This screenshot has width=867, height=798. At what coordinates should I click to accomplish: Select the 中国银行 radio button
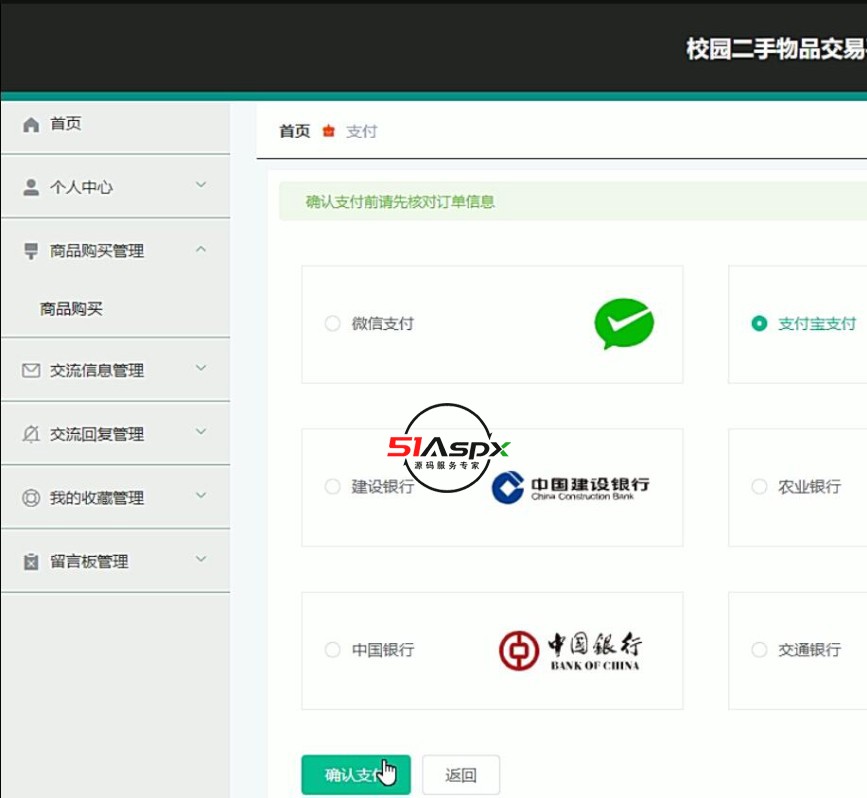(332, 649)
